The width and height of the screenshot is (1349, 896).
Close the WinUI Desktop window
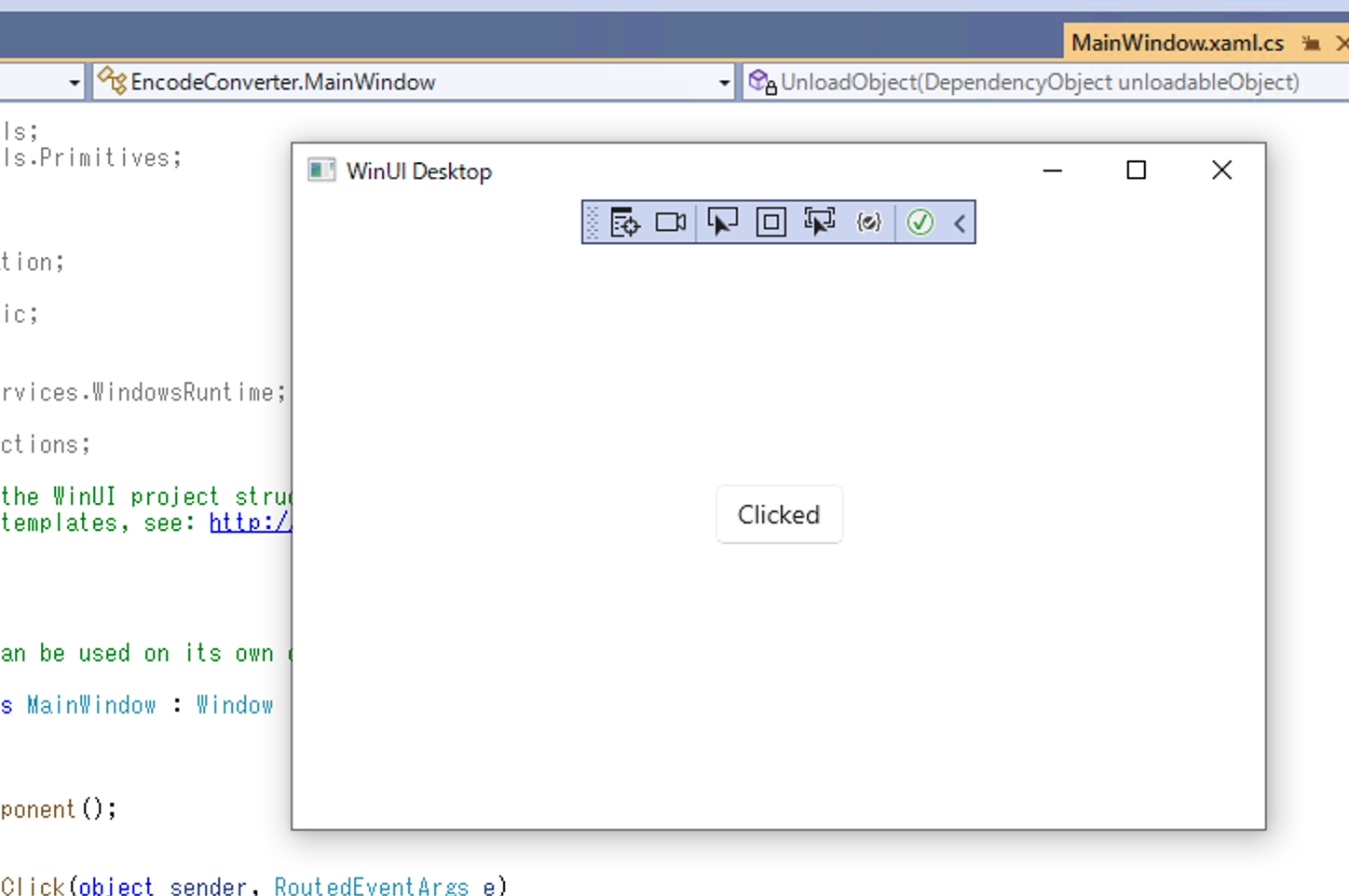[1221, 170]
